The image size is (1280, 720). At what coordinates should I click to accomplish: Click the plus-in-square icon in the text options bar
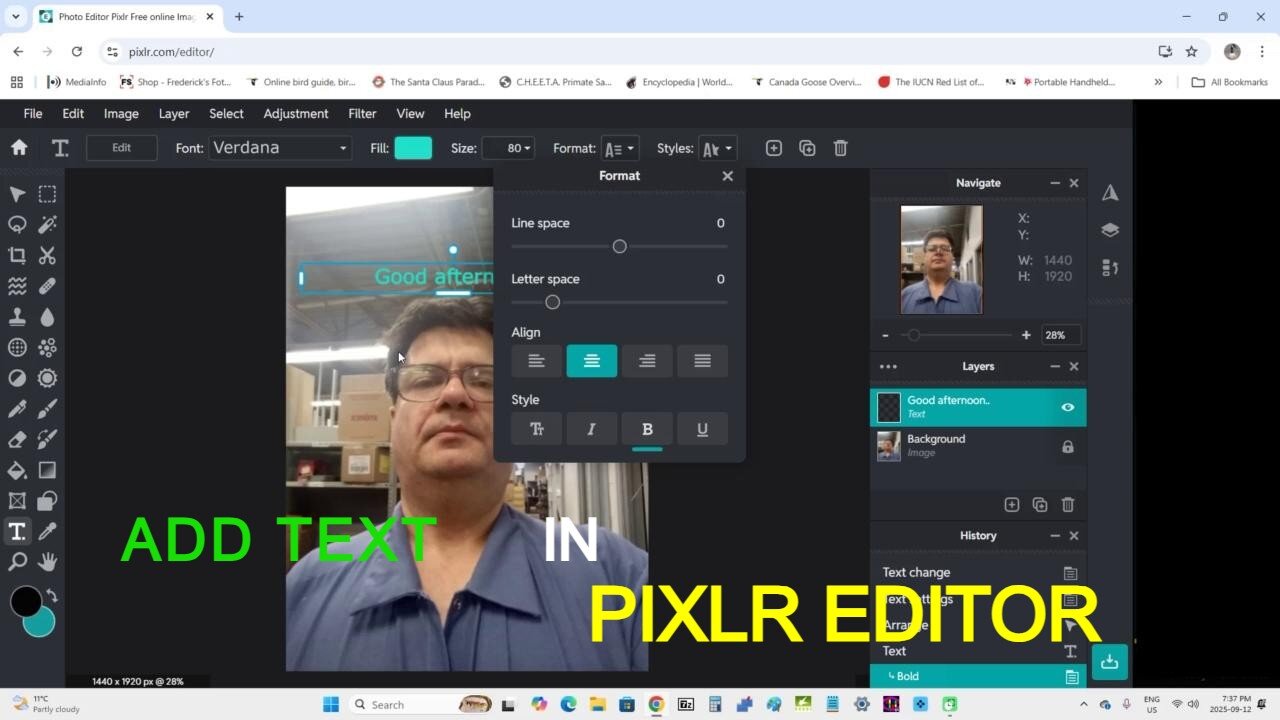click(773, 148)
